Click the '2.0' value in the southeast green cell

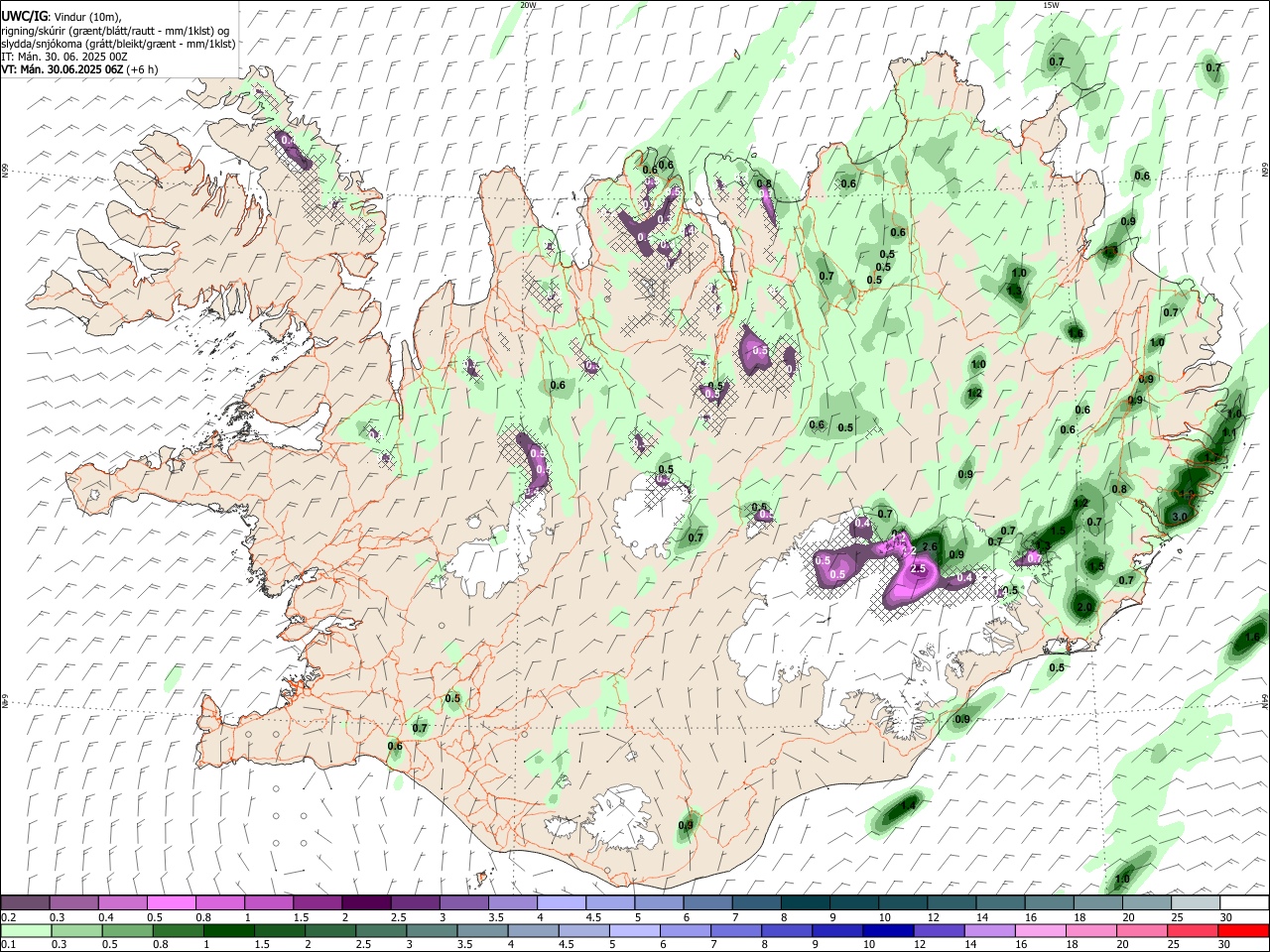[x=1084, y=607]
